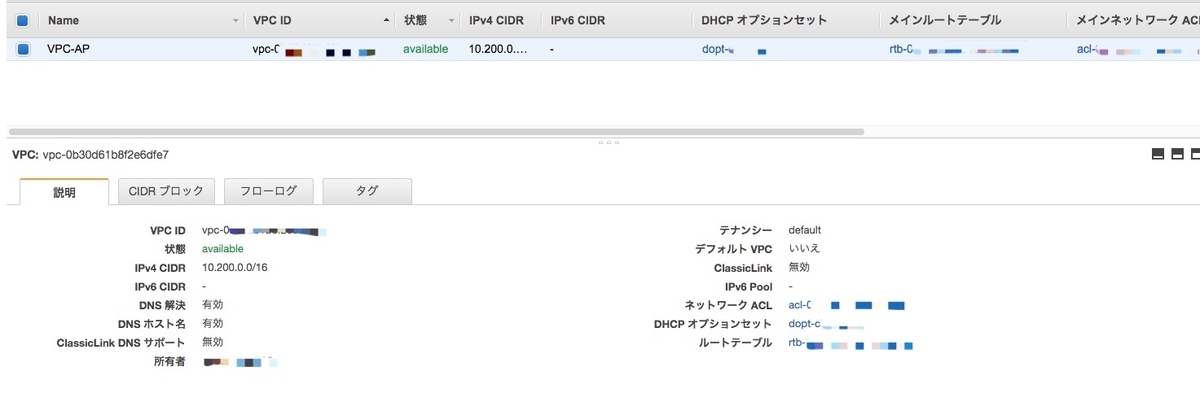Open the CIDR ブロック tab
Image resolution: width=1200 pixels, height=411 pixels.
pyautogui.click(x=166, y=191)
